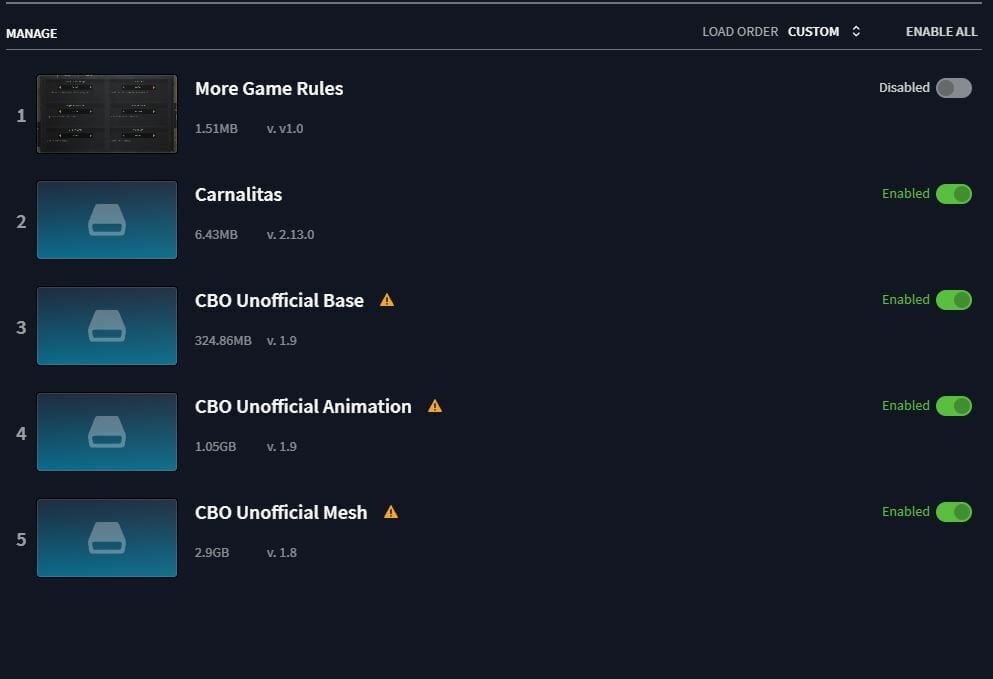993x679 pixels.
Task: Open the Load Order Custom dropdown
Action: (x=813, y=32)
